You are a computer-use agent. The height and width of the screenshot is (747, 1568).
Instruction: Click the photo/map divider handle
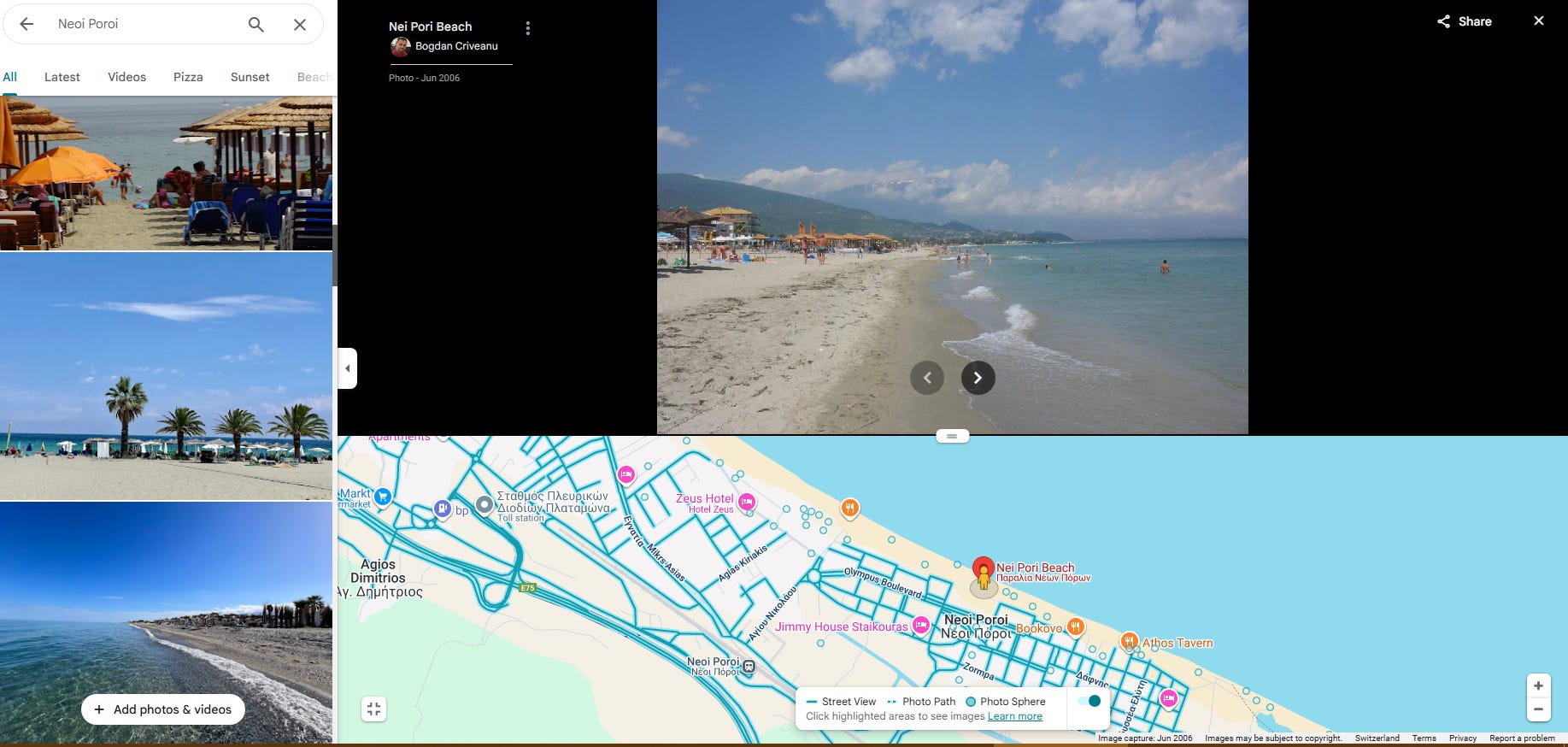pyautogui.click(x=952, y=436)
